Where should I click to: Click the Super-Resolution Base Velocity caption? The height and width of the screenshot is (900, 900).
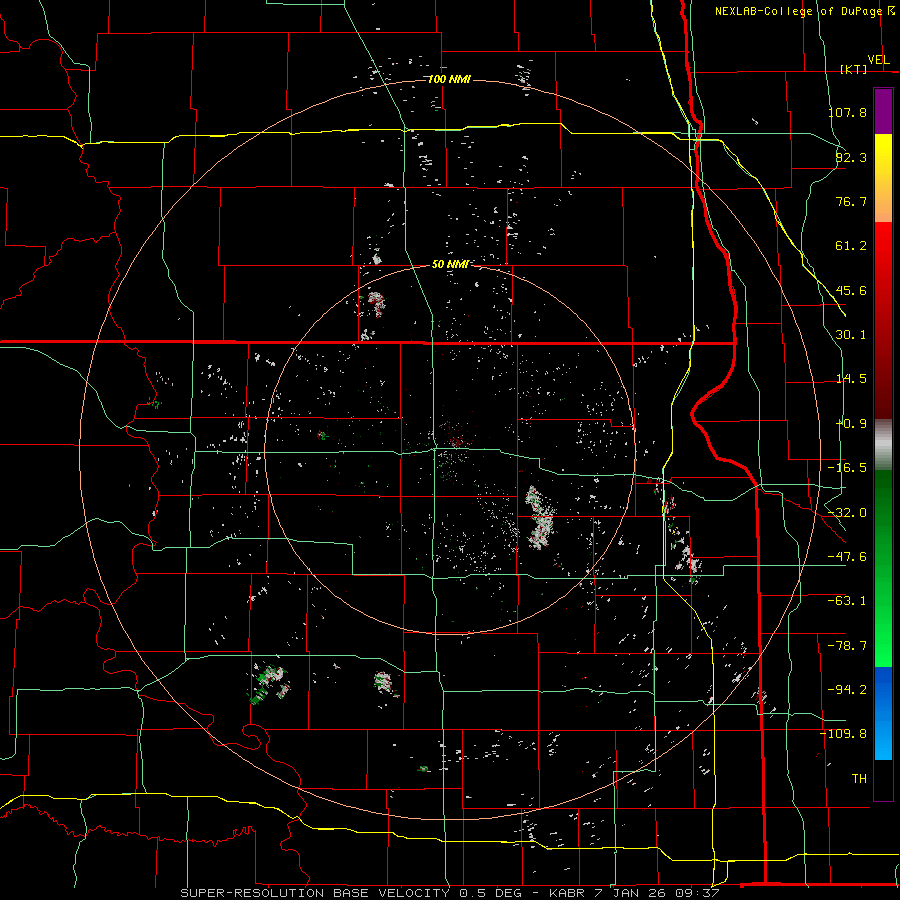(x=449, y=893)
